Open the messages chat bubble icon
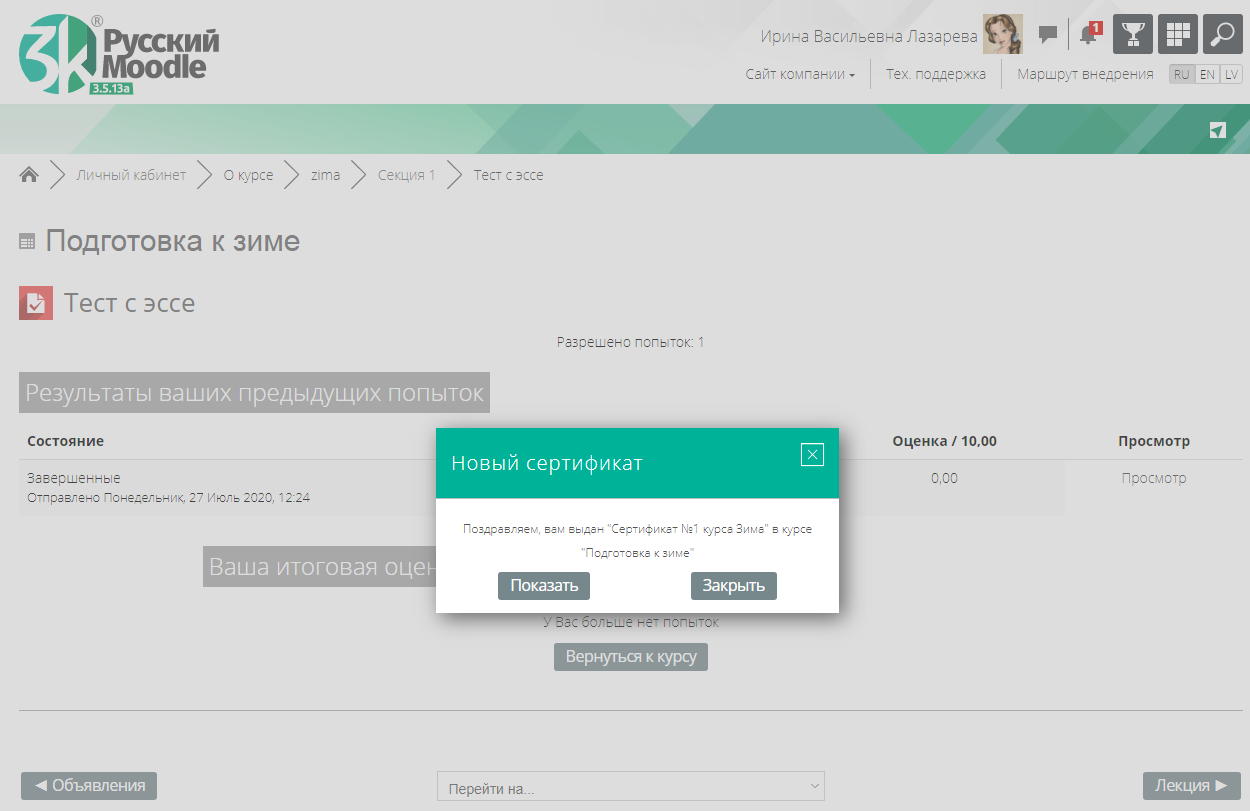Viewport: 1250px width, 811px height. click(x=1048, y=35)
